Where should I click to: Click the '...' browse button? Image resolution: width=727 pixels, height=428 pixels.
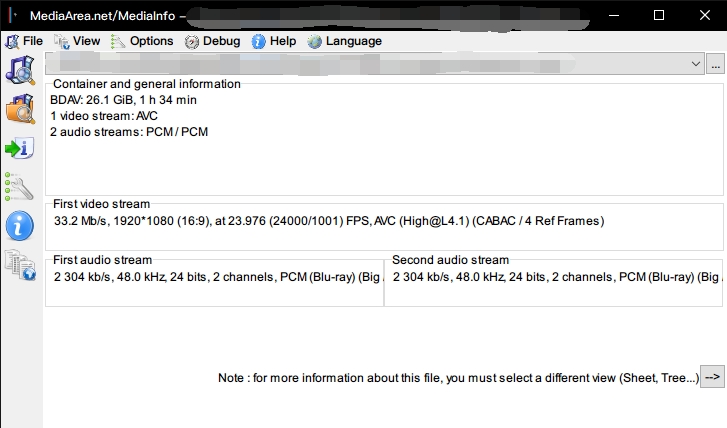point(715,63)
